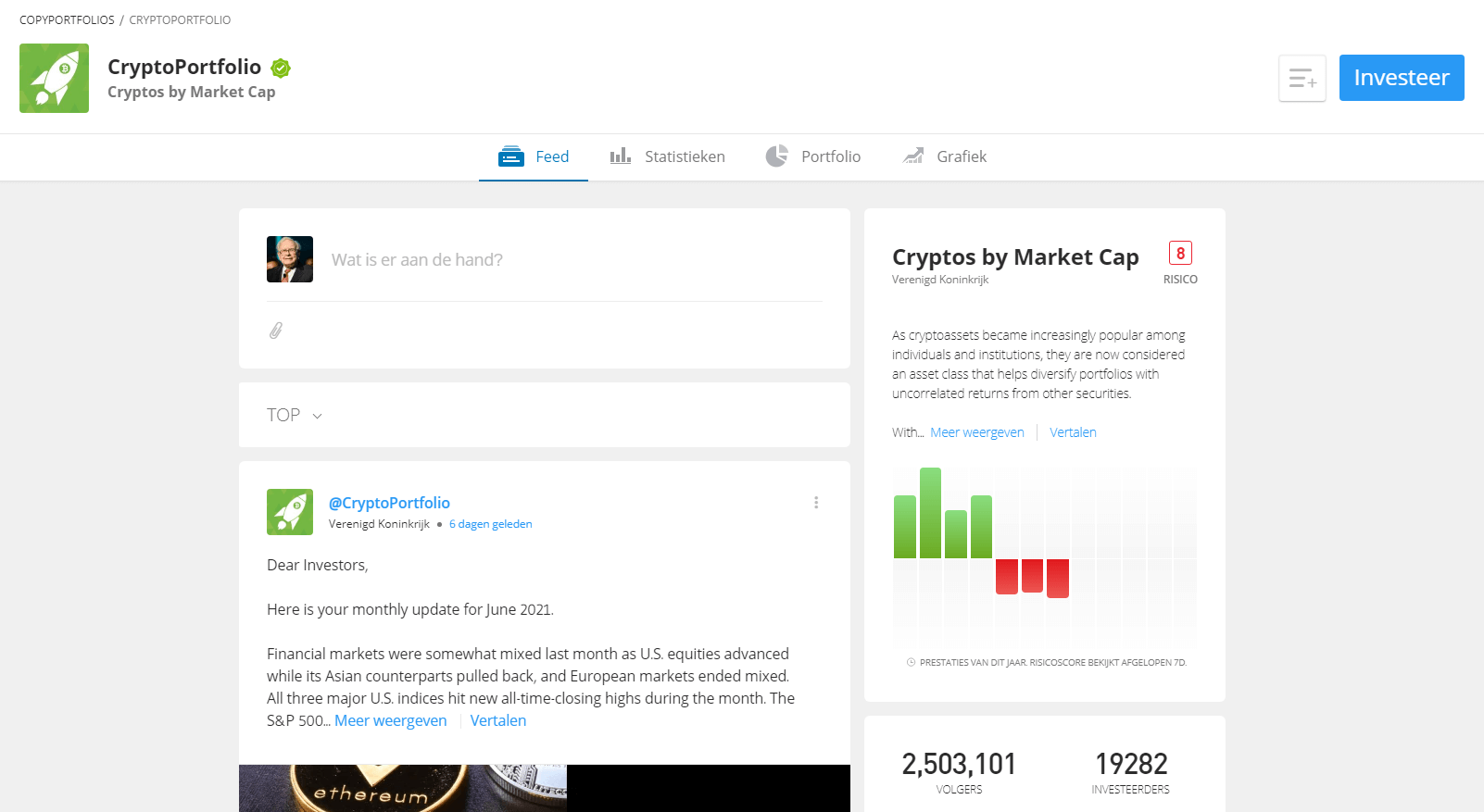1484x812 pixels.
Task: Switch to the Grafiek tab
Action: tap(945, 156)
